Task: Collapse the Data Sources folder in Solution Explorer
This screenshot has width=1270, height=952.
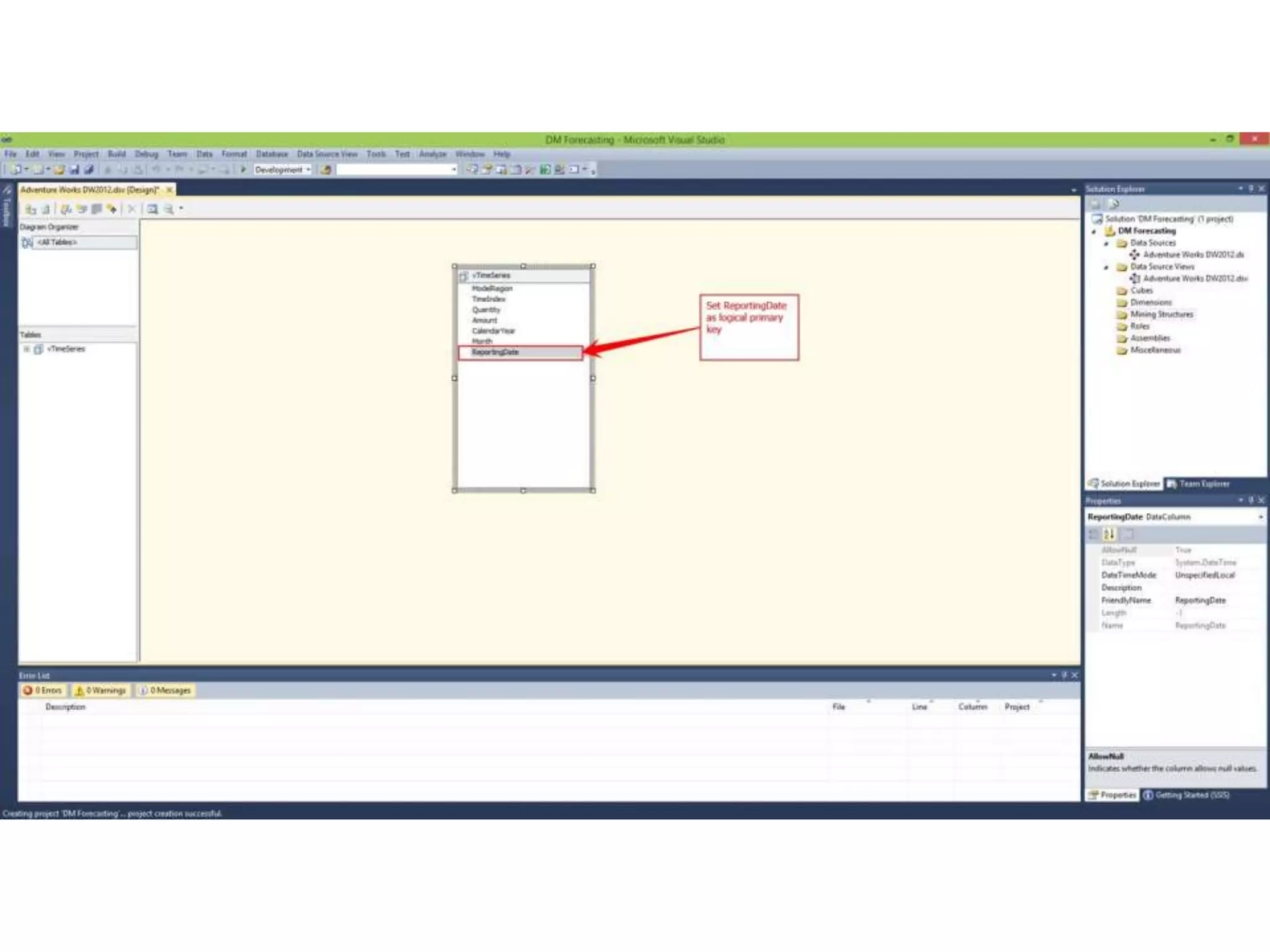Action: pyautogui.click(x=1106, y=244)
